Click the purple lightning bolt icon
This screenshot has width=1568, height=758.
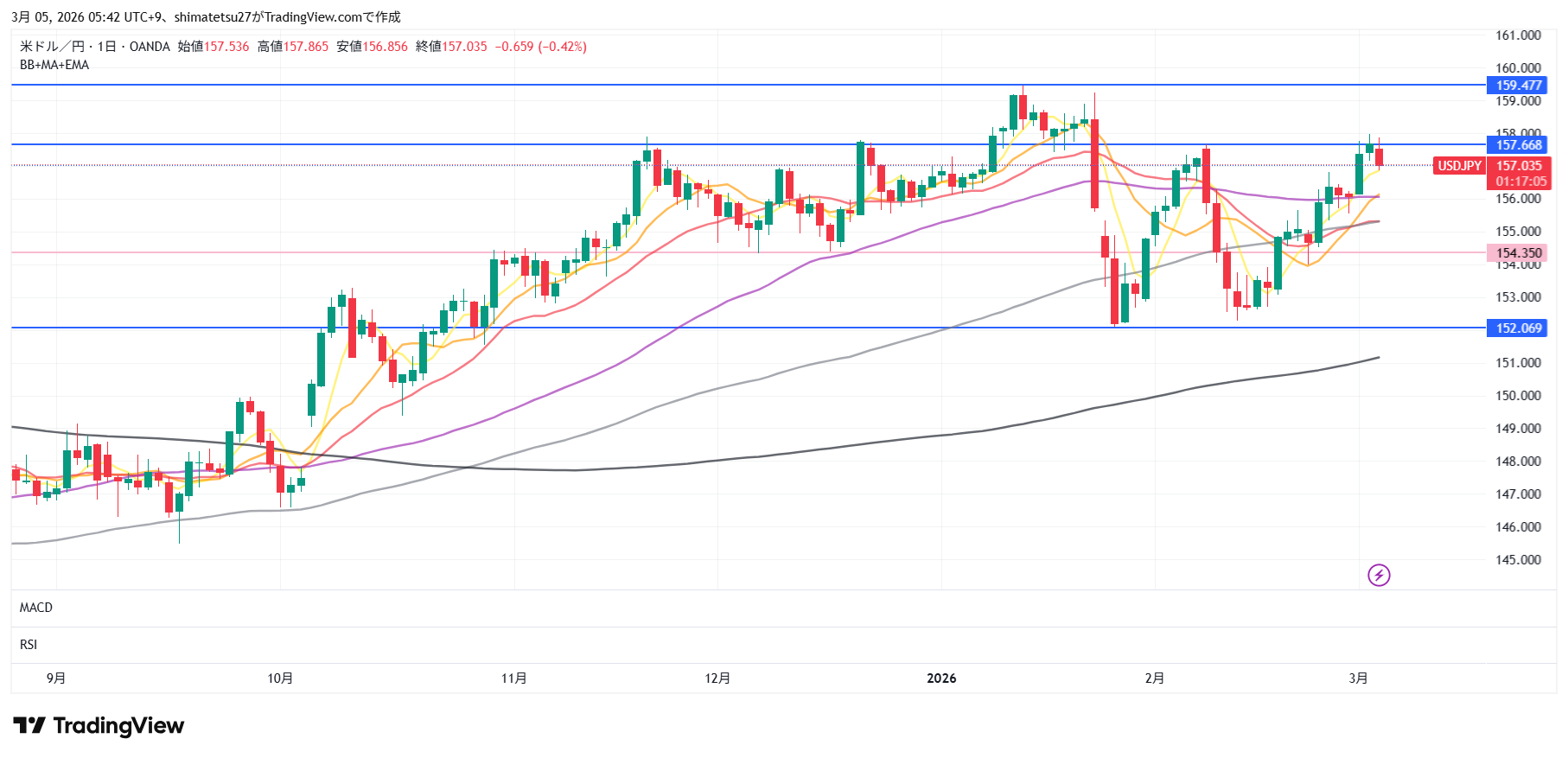click(x=1379, y=575)
